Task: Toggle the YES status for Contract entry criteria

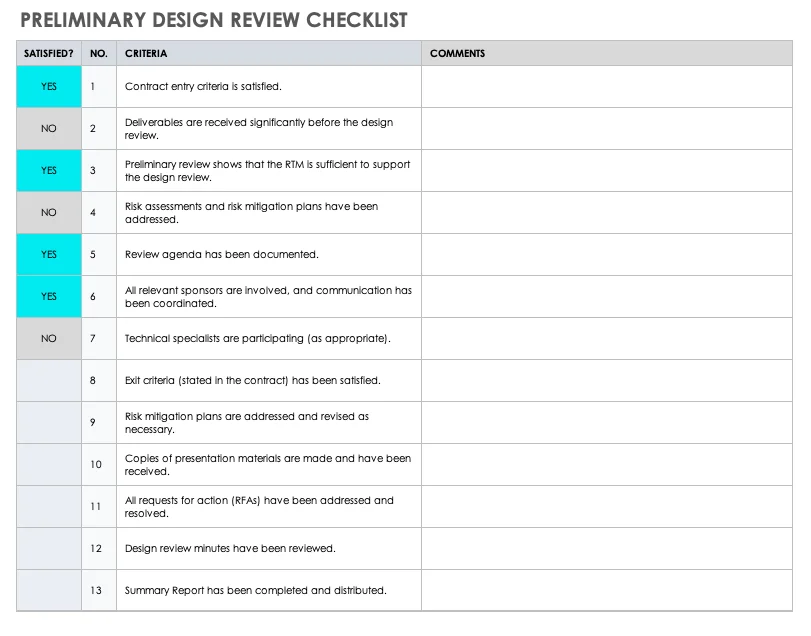Action: pos(48,87)
